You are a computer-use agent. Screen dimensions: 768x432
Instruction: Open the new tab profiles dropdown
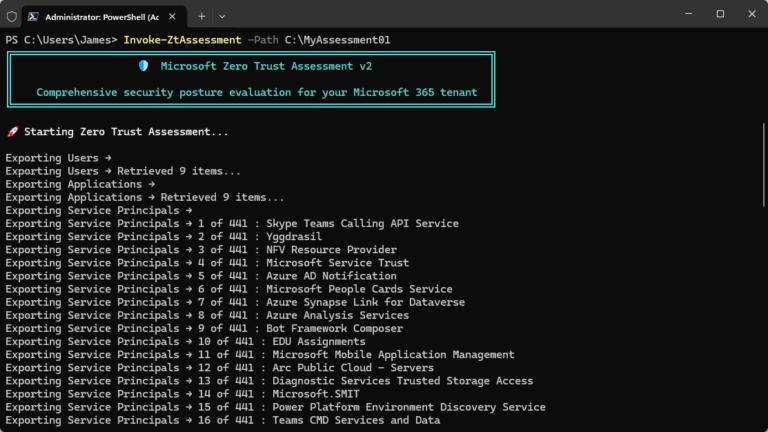(x=222, y=17)
